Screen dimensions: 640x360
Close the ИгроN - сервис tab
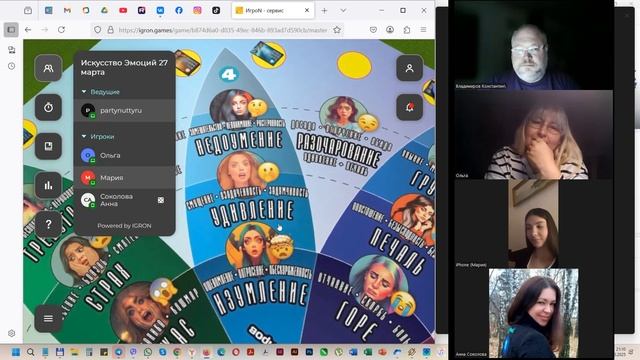tap(307, 11)
